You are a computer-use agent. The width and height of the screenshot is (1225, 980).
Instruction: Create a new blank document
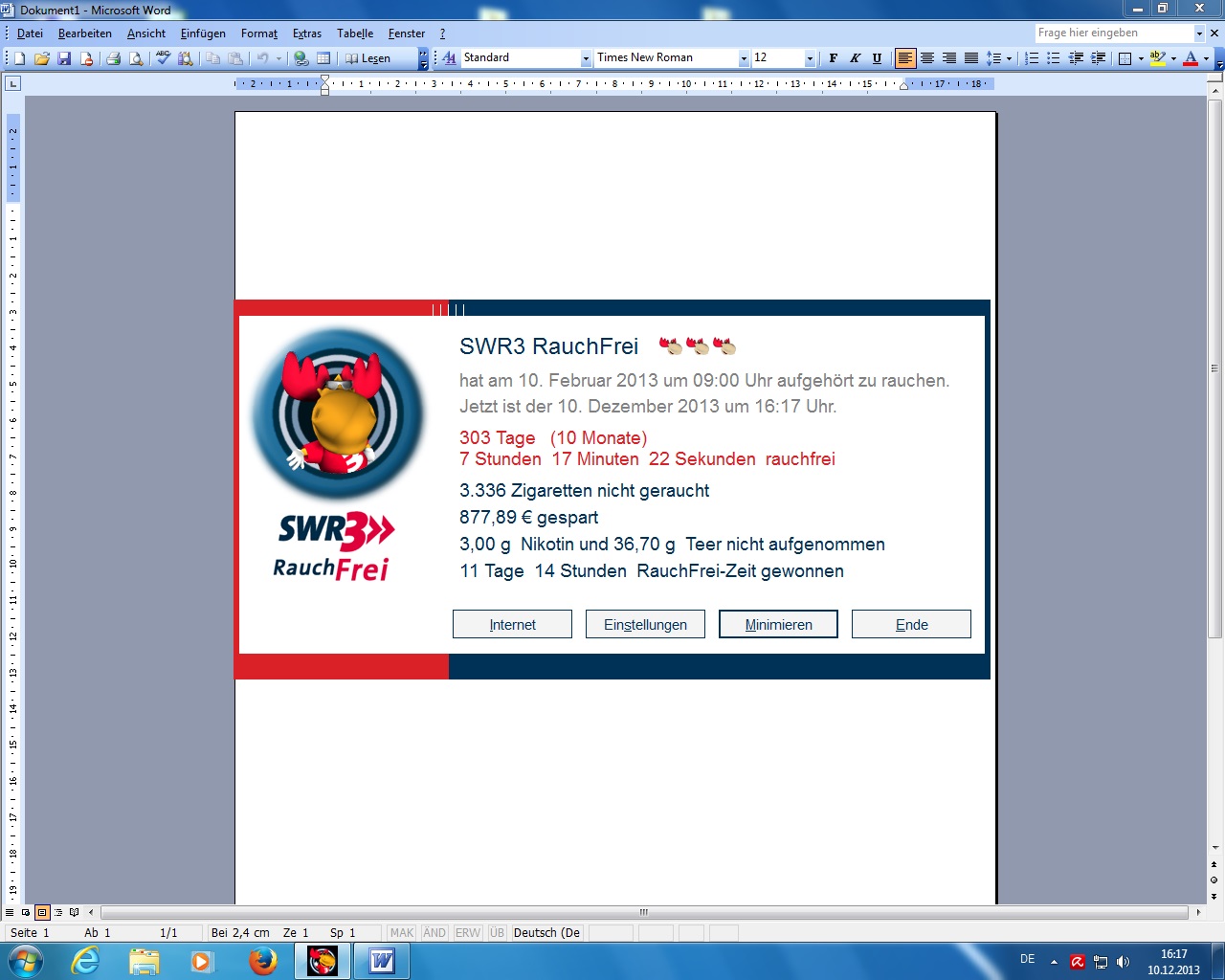(20, 58)
